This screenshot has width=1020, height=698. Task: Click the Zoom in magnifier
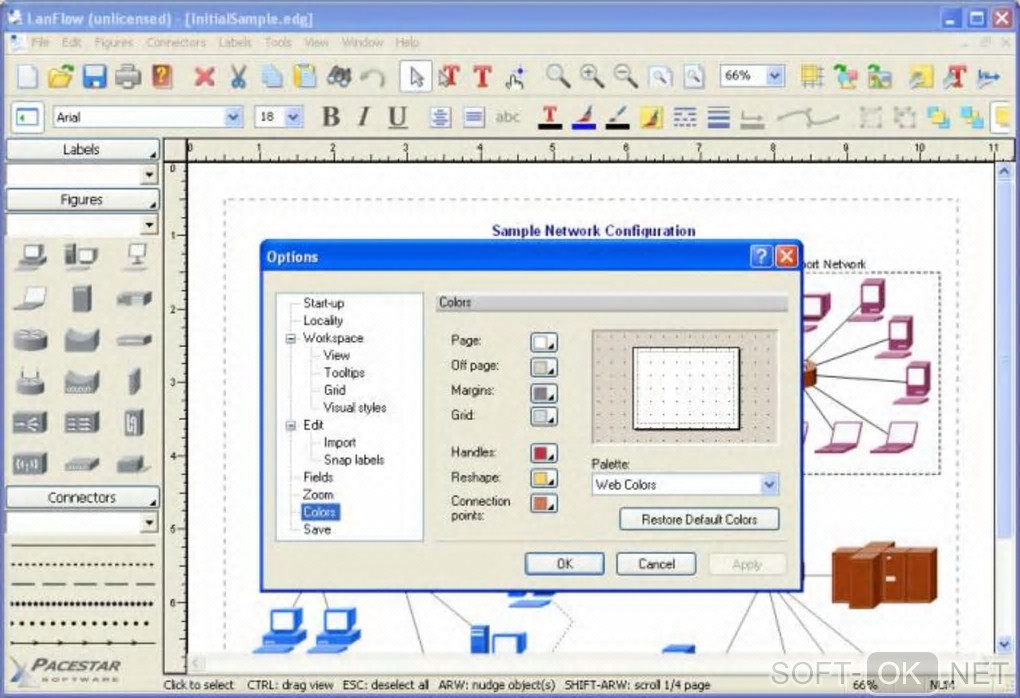[592, 76]
